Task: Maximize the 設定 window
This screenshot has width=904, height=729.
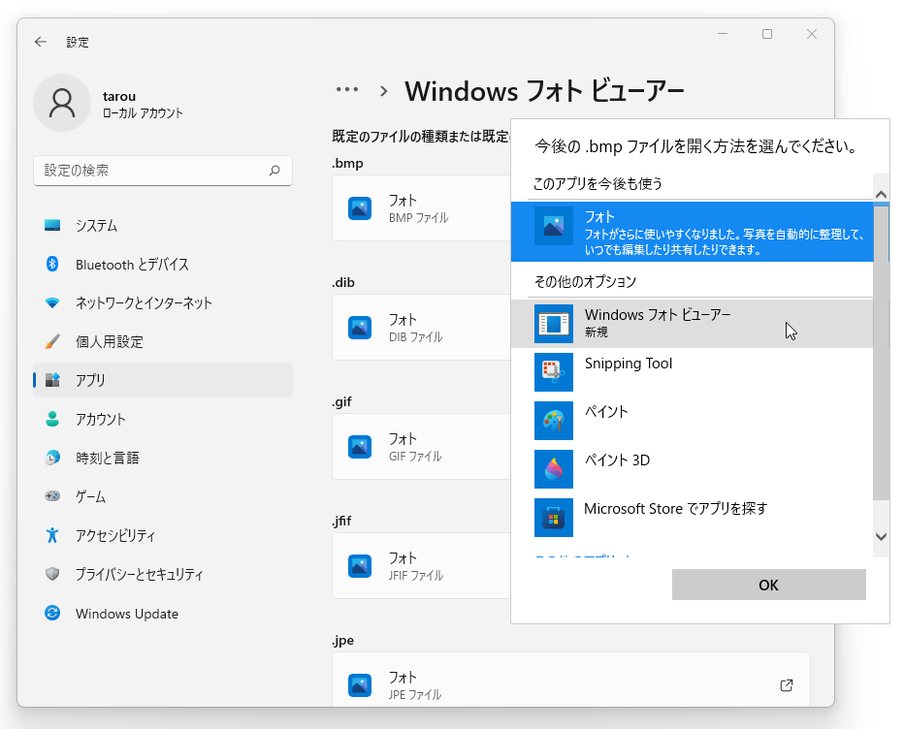Action: click(767, 34)
